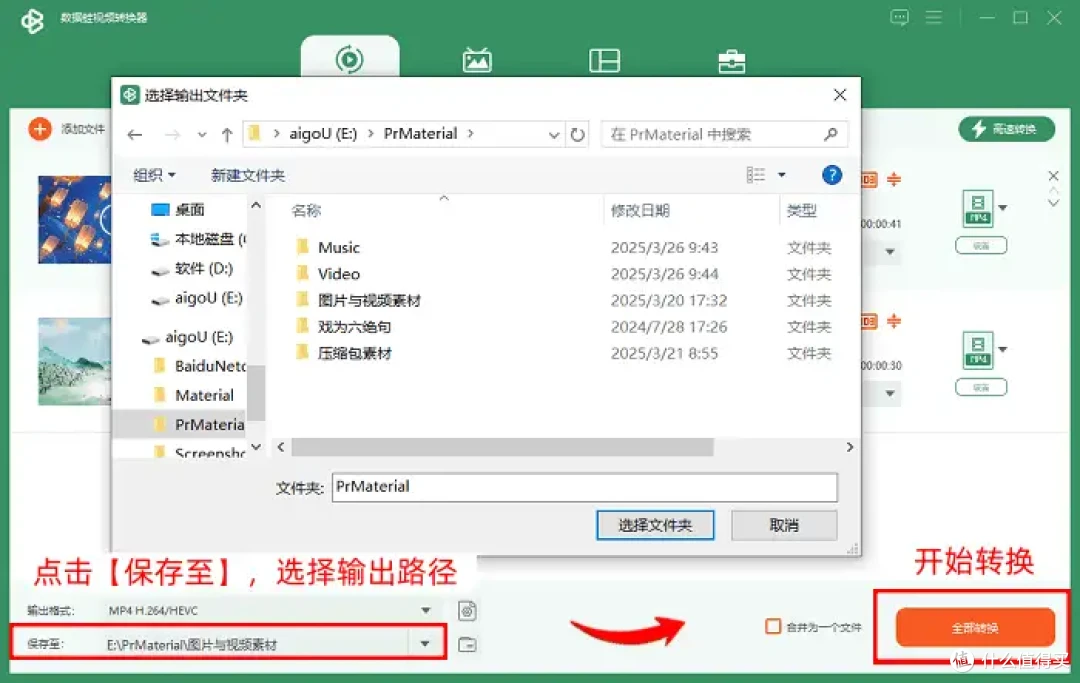
Task: Open the split-screen layout tab
Action: (x=605, y=61)
